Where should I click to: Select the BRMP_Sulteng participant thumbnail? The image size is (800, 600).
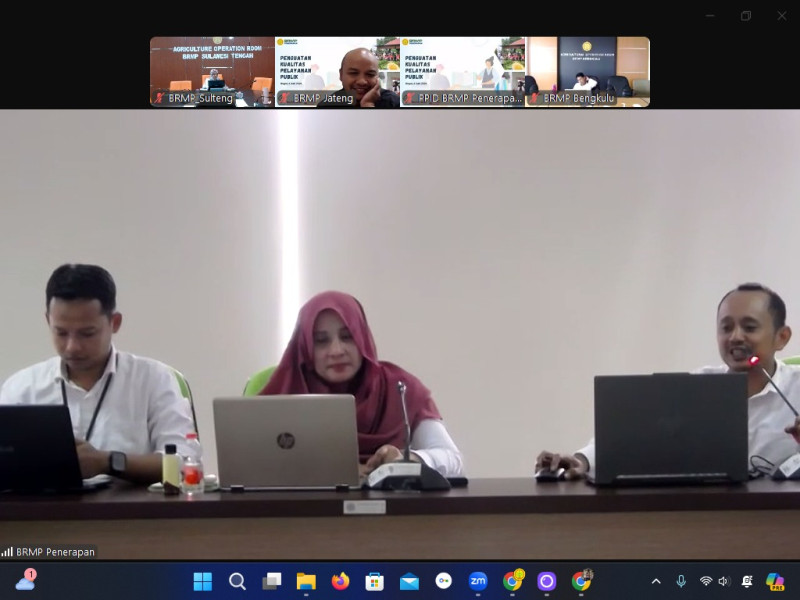pyautogui.click(x=212, y=72)
